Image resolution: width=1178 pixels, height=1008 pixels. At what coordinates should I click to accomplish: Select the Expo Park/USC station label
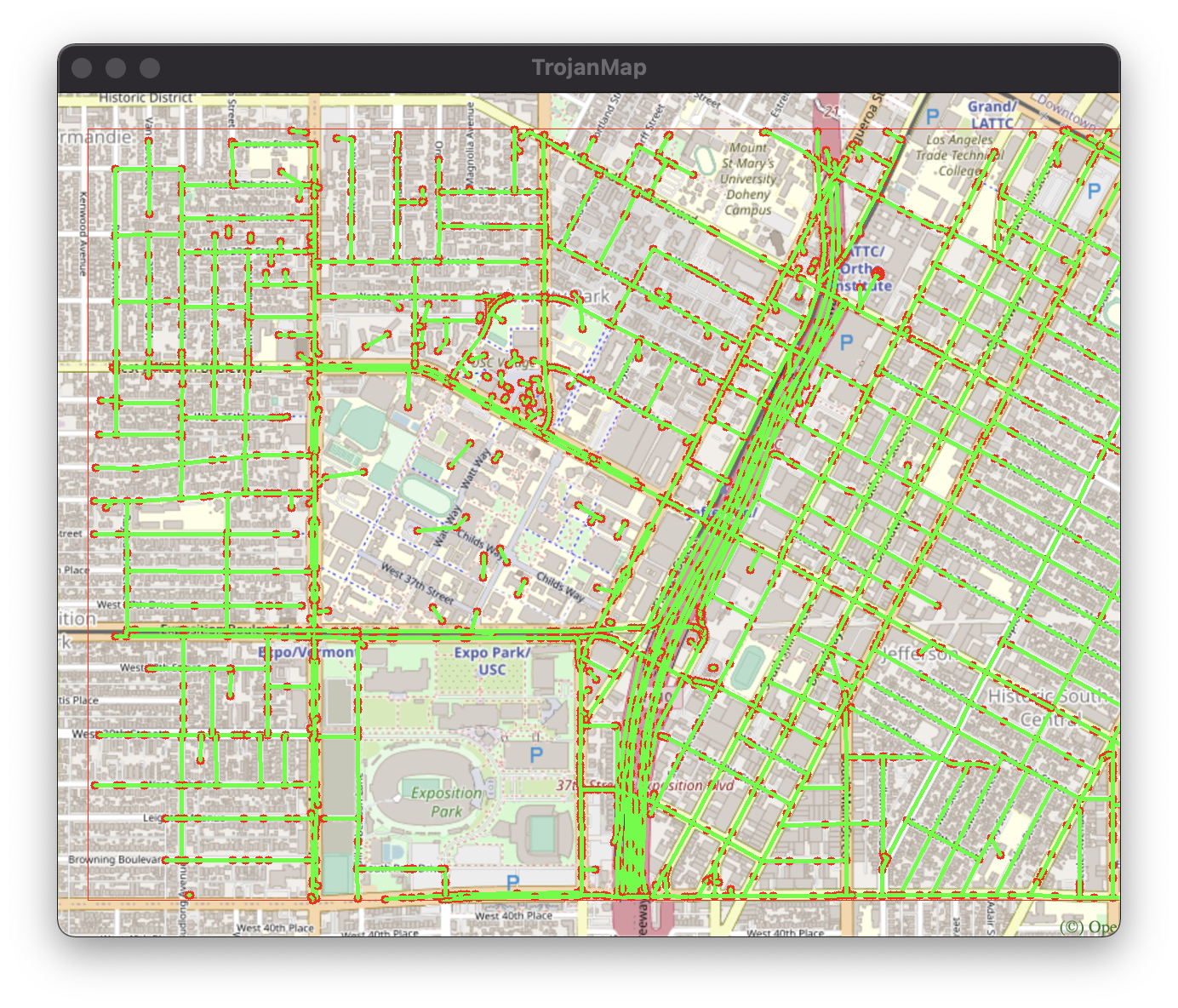(x=492, y=661)
